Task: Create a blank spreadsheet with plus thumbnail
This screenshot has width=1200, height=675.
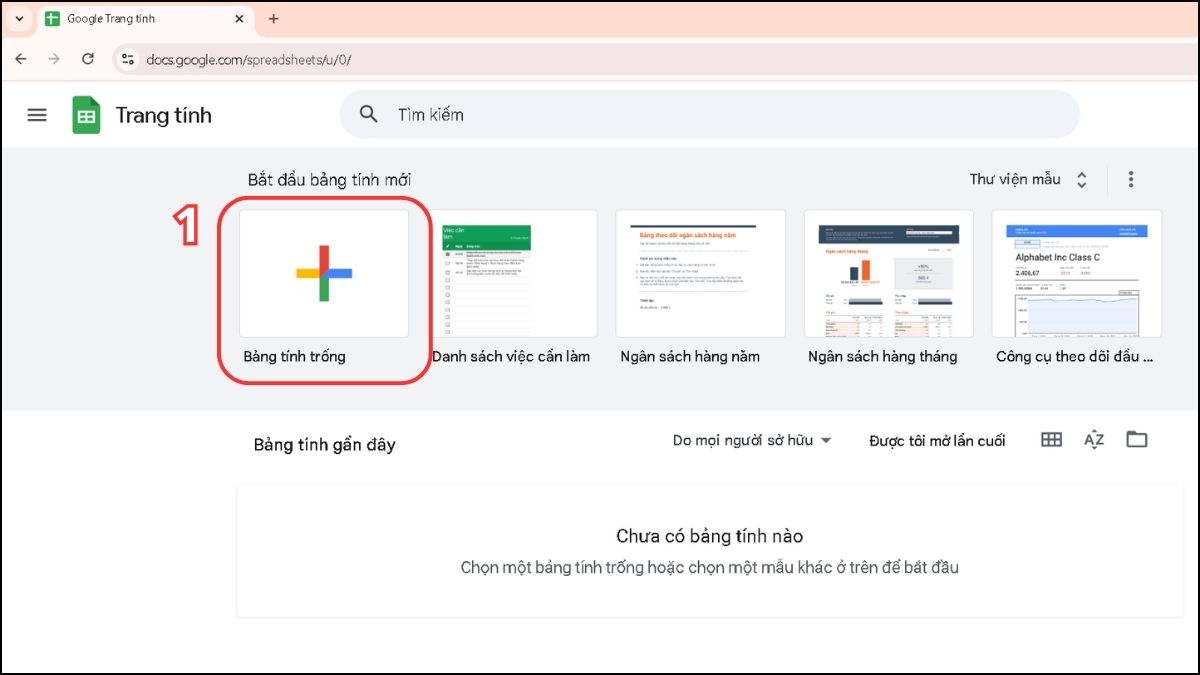Action: coord(324,273)
